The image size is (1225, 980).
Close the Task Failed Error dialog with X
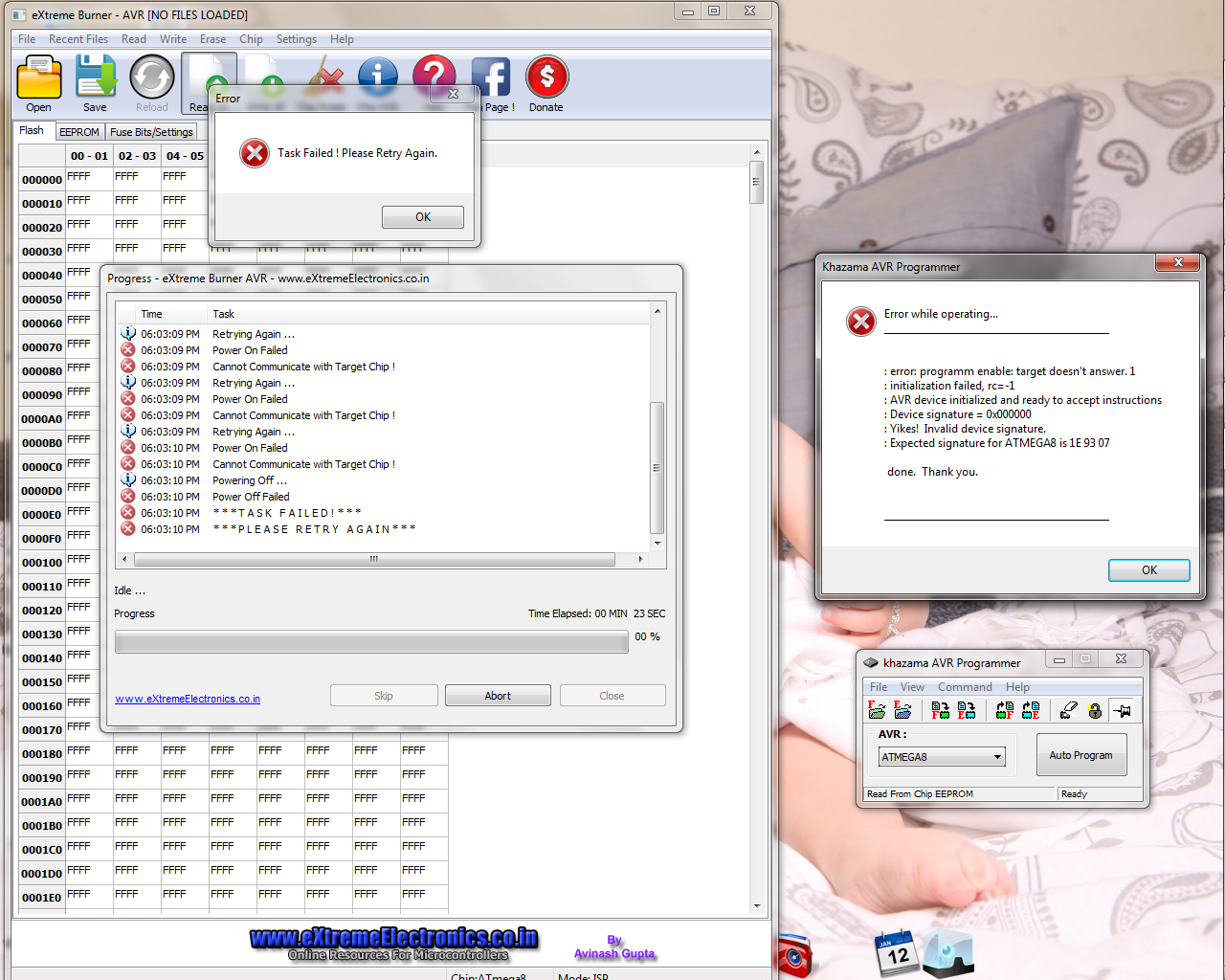[454, 94]
